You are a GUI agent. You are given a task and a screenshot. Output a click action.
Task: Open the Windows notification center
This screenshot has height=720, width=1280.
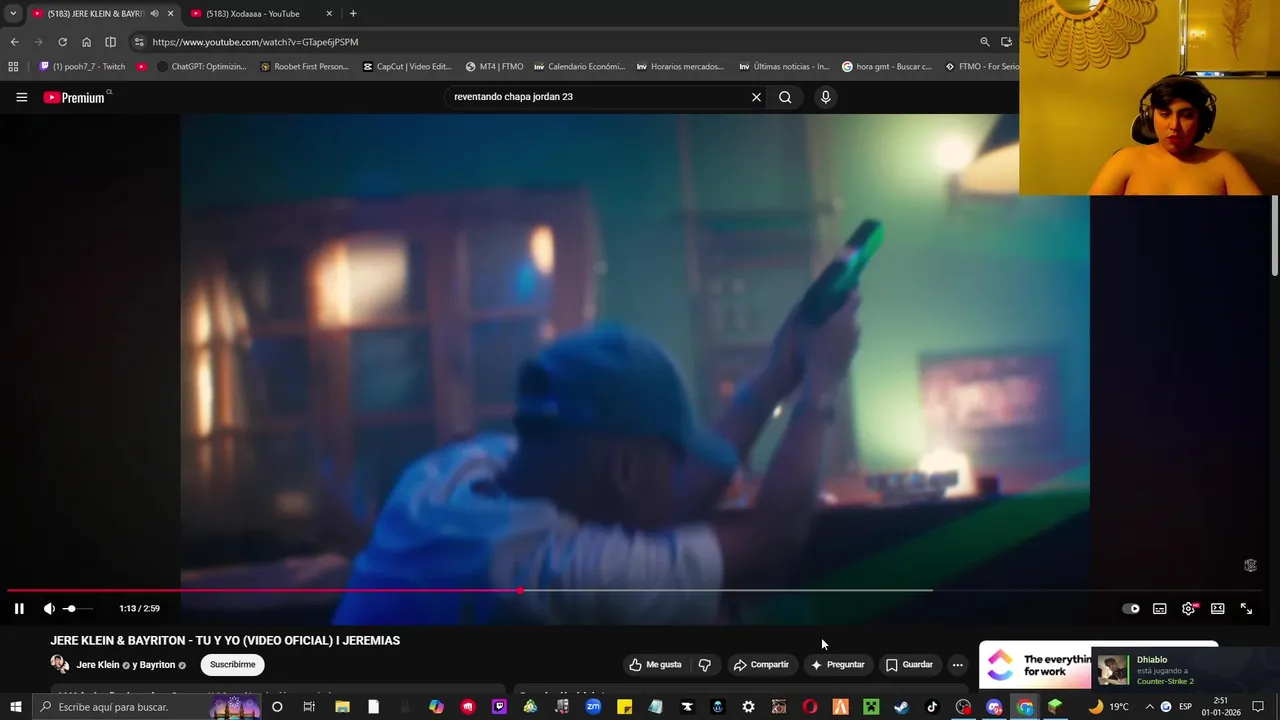pyautogui.click(x=1258, y=707)
